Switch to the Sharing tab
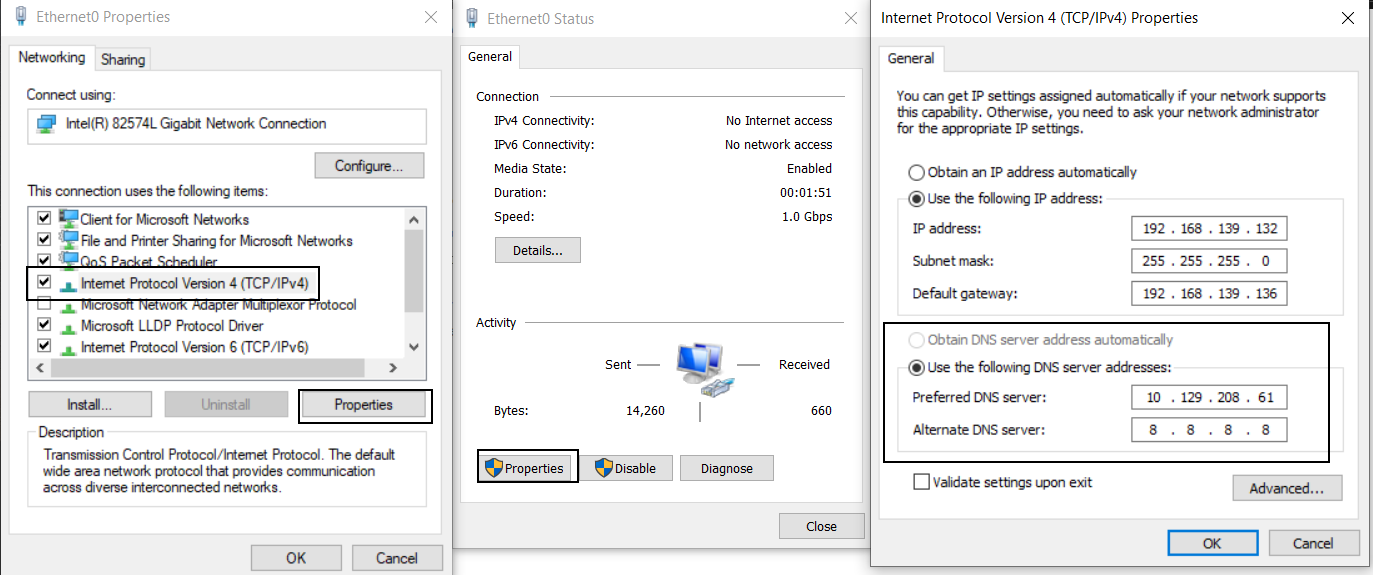This screenshot has height=575, width=1373. [x=123, y=59]
